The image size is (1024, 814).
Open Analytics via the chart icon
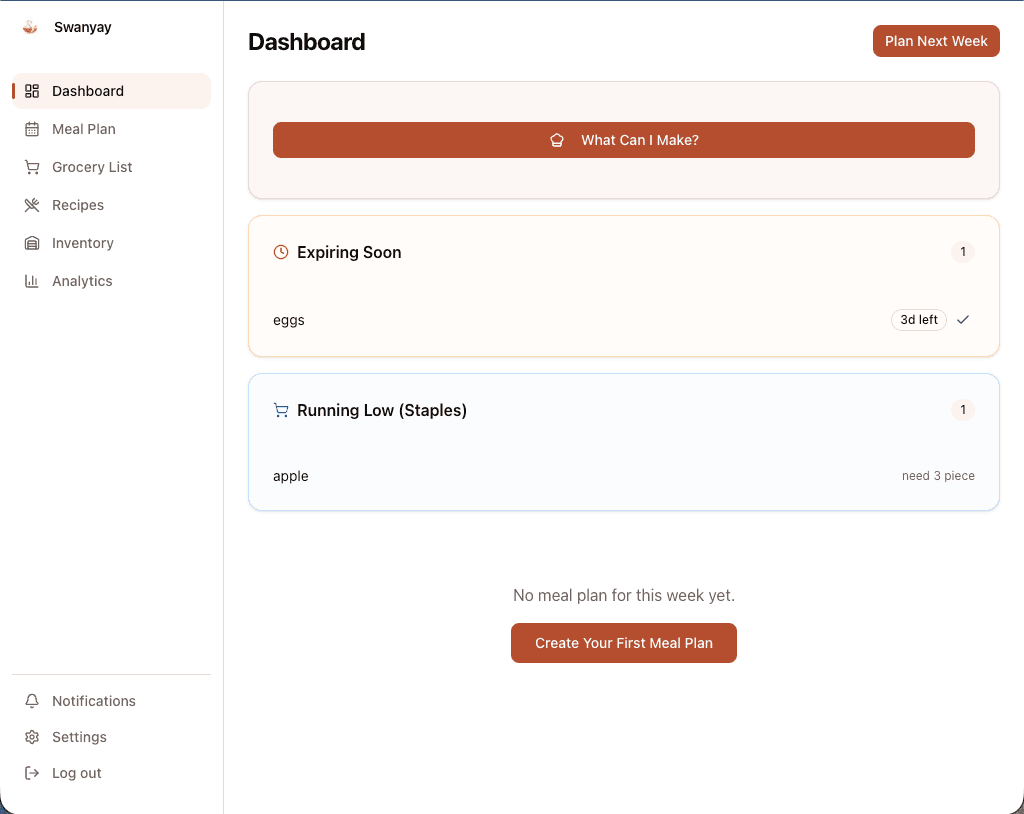33,280
